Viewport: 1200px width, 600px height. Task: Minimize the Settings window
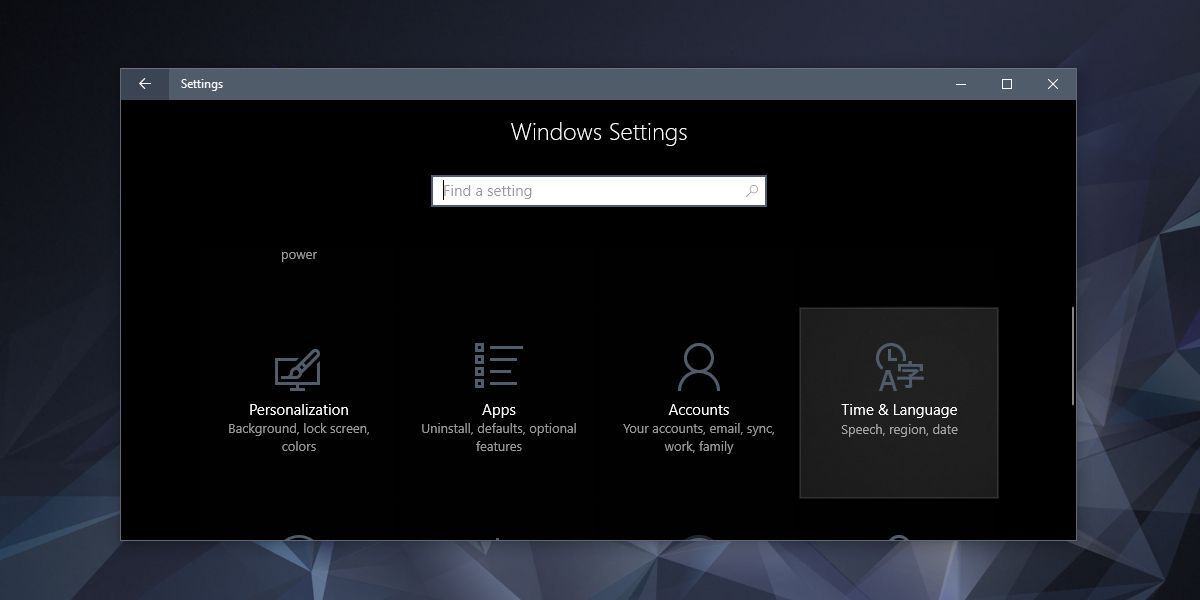pos(961,84)
